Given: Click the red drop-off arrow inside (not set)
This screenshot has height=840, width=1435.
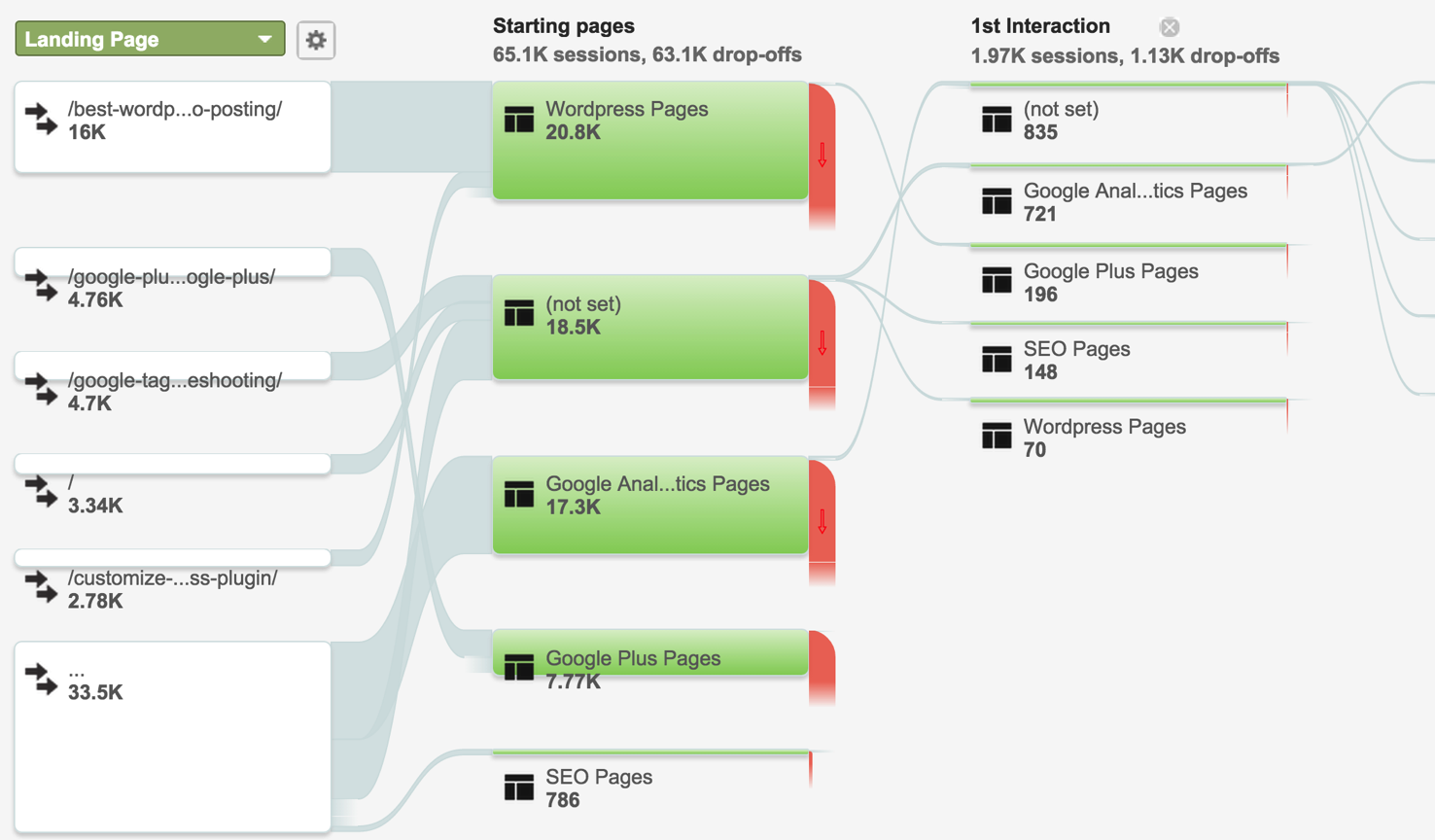Looking at the screenshot, I should (x=822, y=342).
